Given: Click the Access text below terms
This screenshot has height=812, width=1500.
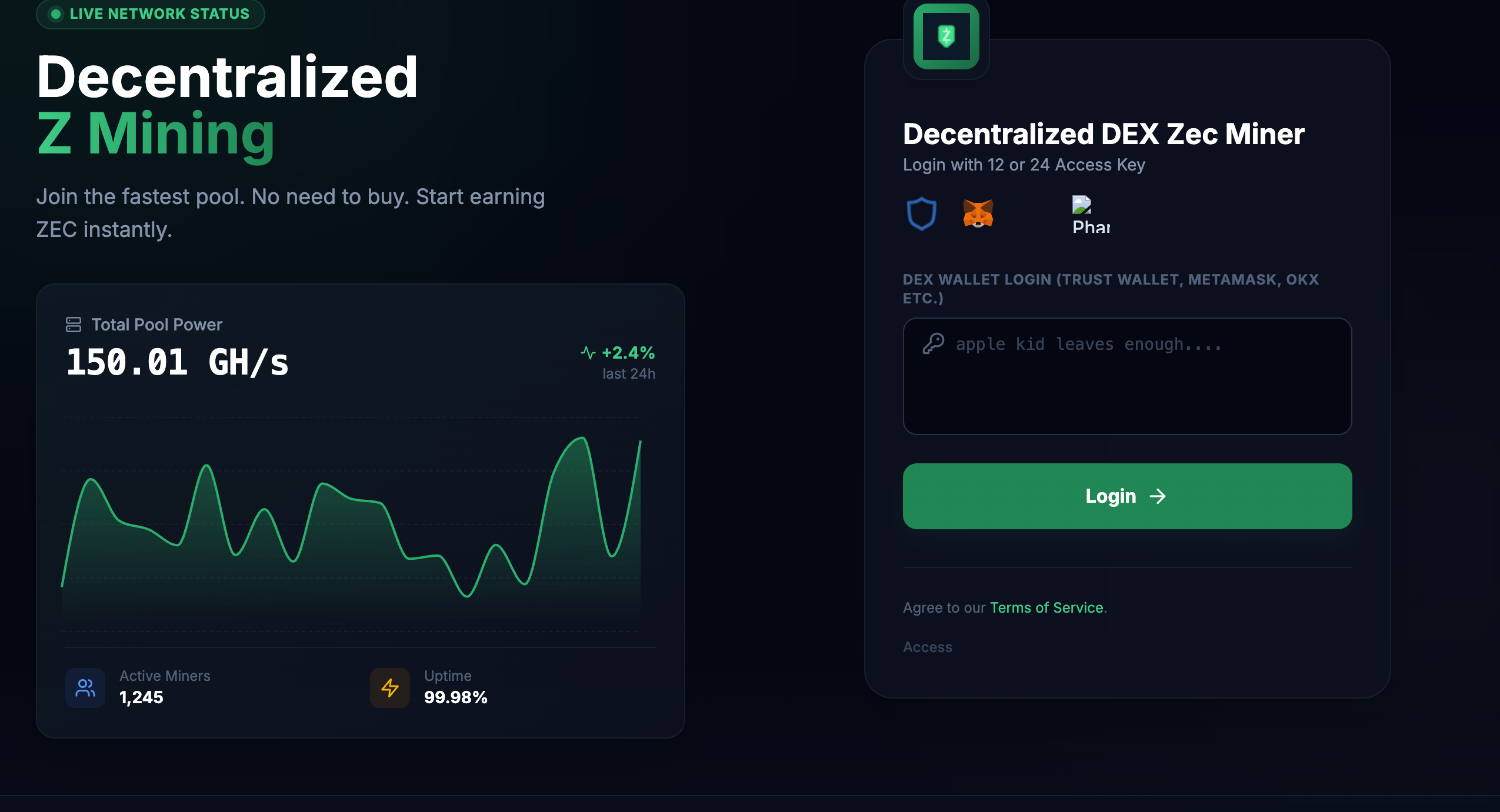Looking at the screenshot, I should pyautogui.click(x=928, y=647).
